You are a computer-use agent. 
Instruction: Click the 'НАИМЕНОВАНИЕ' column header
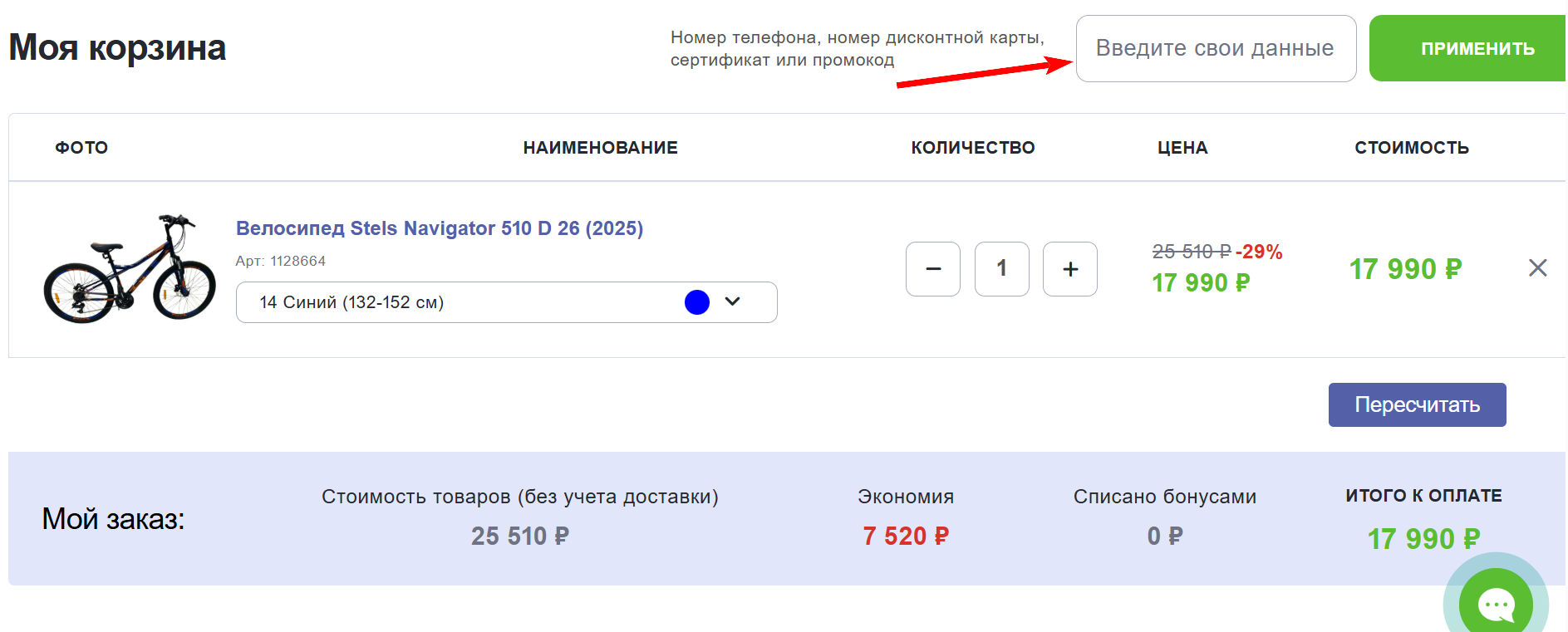[601, 147]
